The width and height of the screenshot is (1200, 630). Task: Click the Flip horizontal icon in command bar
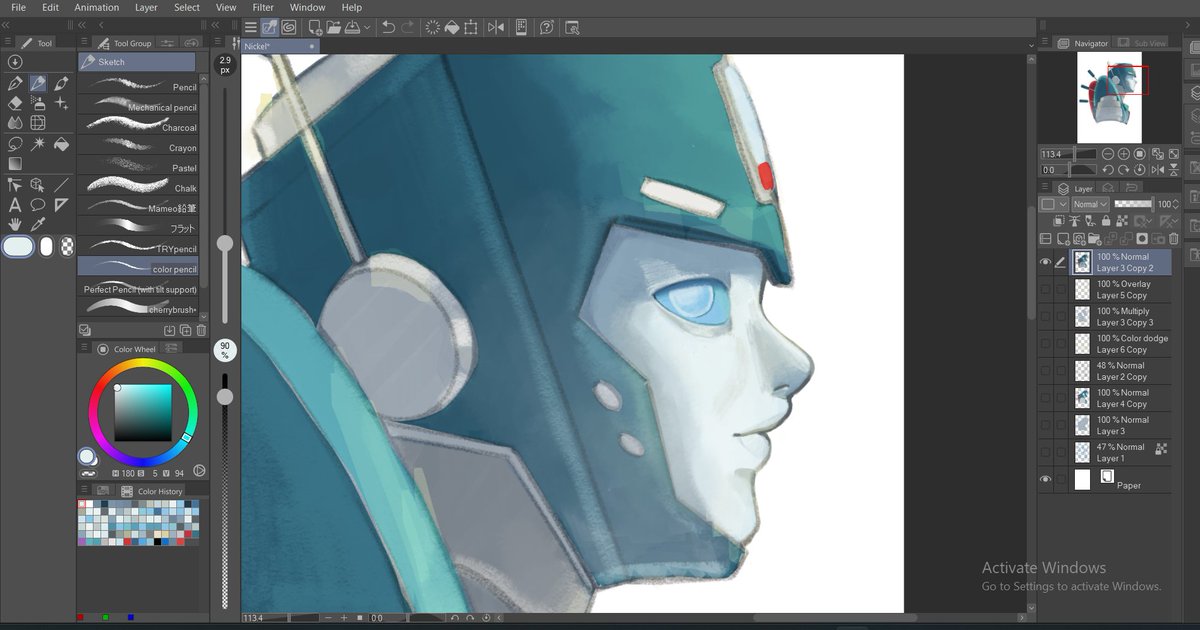click(x=496, y=28)
